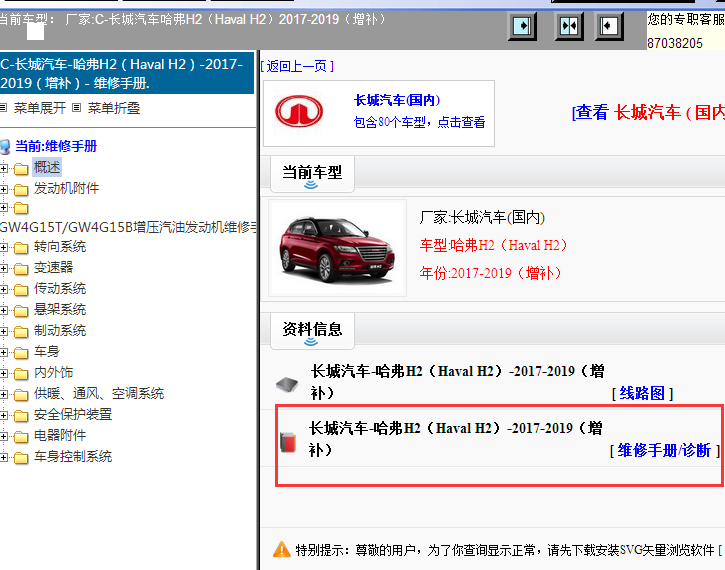Click 厂家:长城汽车(国内) text
The width and height of the screenshot is (725, 570).
482,217
